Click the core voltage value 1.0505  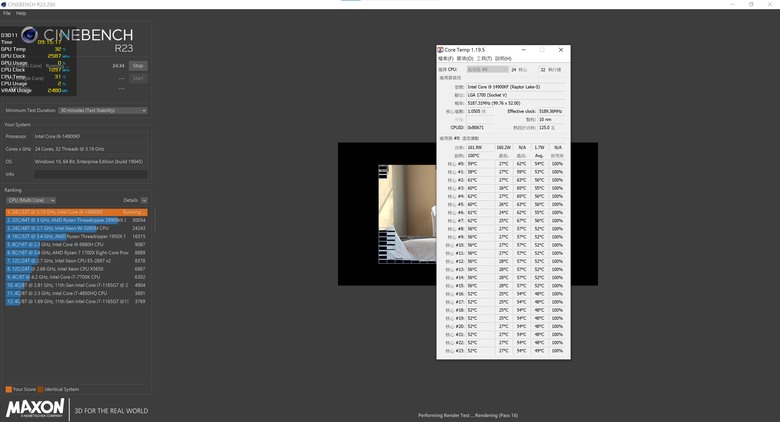coord(480,111)
